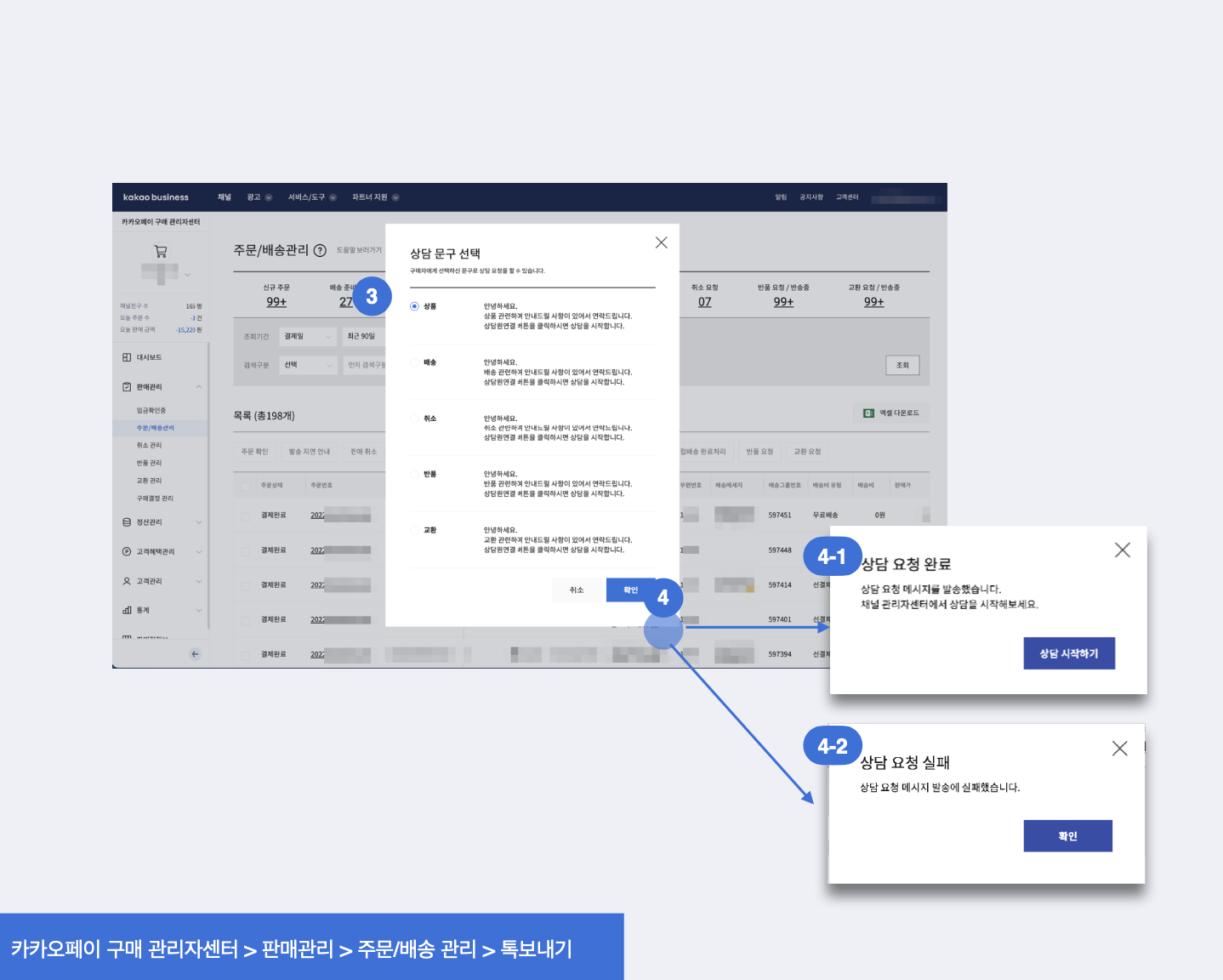
Task: Click 확인 in the 상담 문구 dialog
Action: click(630, 590)
